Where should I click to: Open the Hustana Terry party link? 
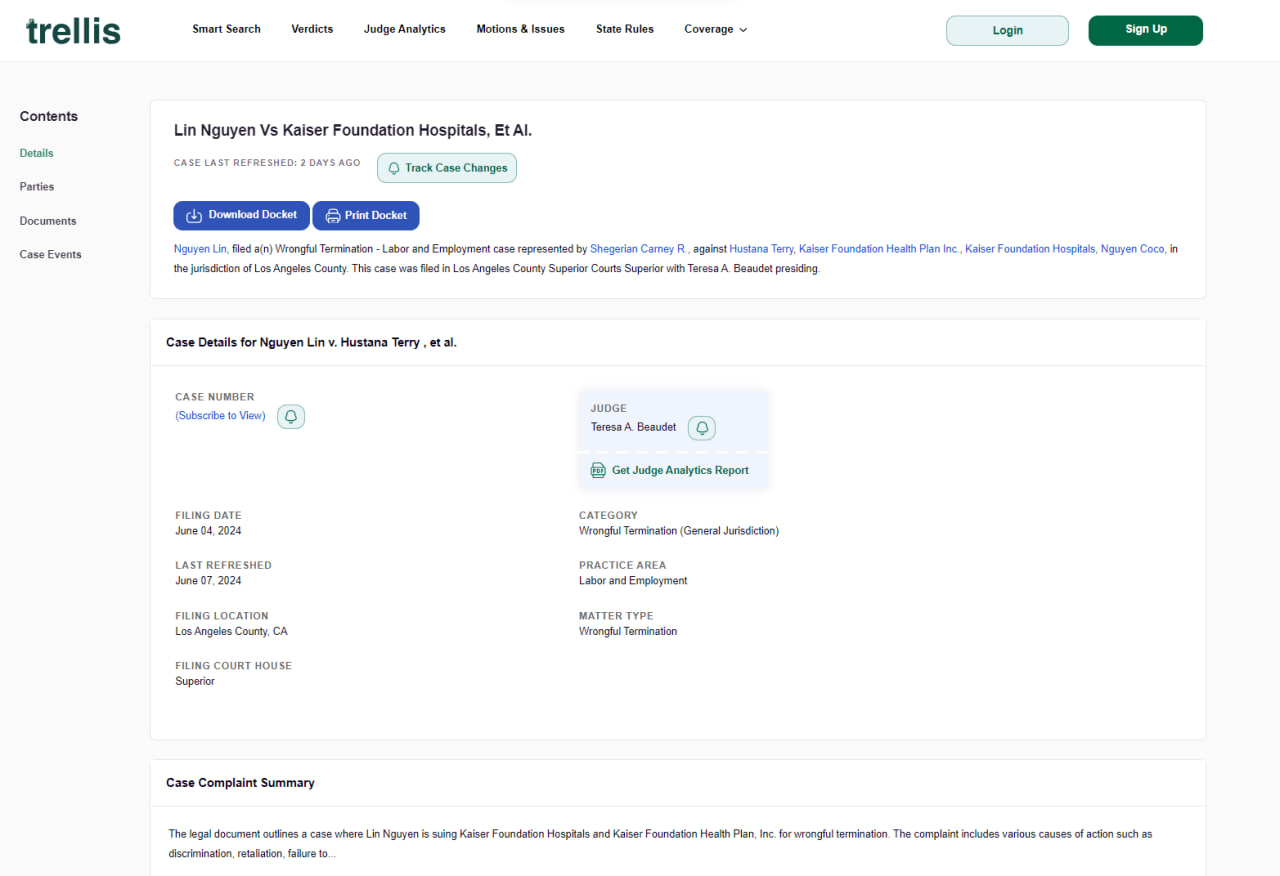coord(762,249)
